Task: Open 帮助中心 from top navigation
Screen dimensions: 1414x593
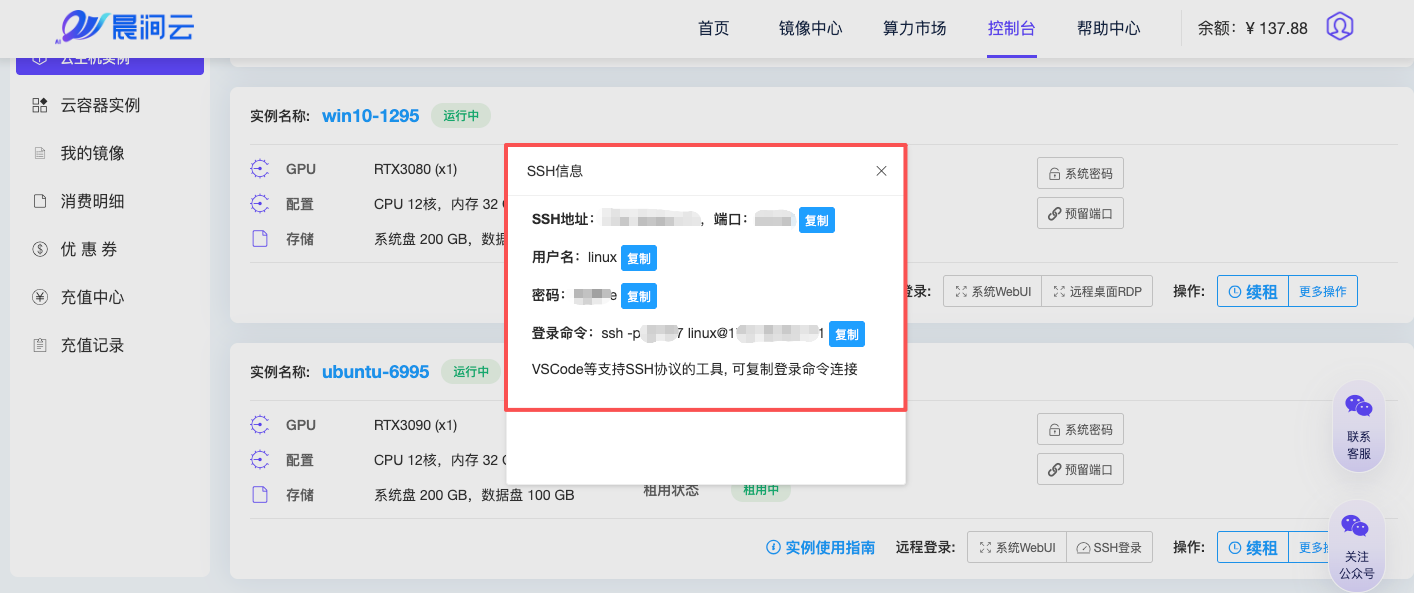Action: (x=1108, y=28)
